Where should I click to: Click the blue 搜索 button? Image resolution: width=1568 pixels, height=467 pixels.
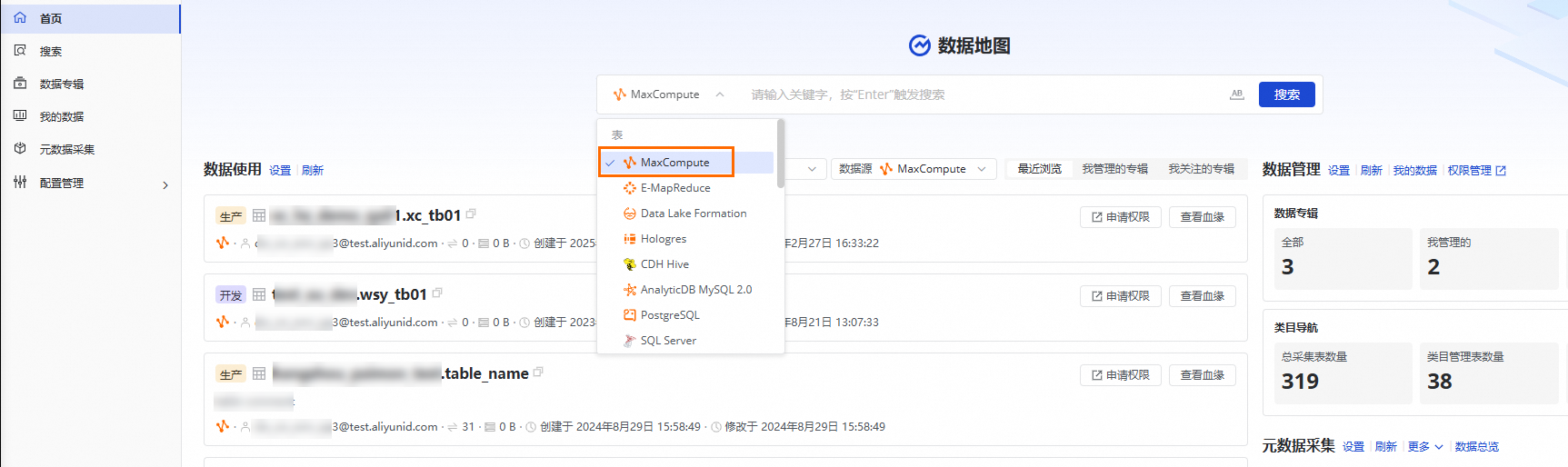(1286, 94)
